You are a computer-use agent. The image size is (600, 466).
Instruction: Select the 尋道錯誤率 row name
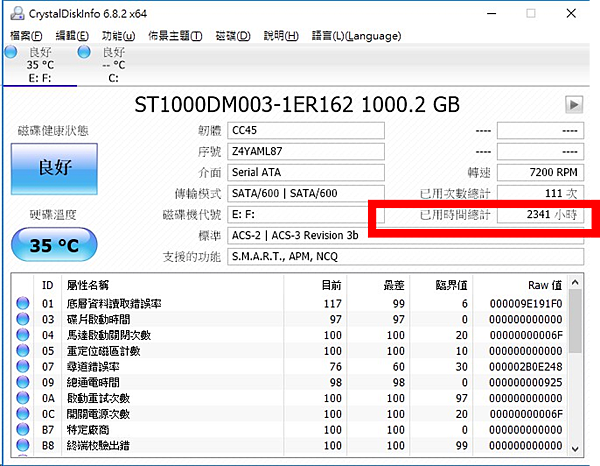point(93,367)
